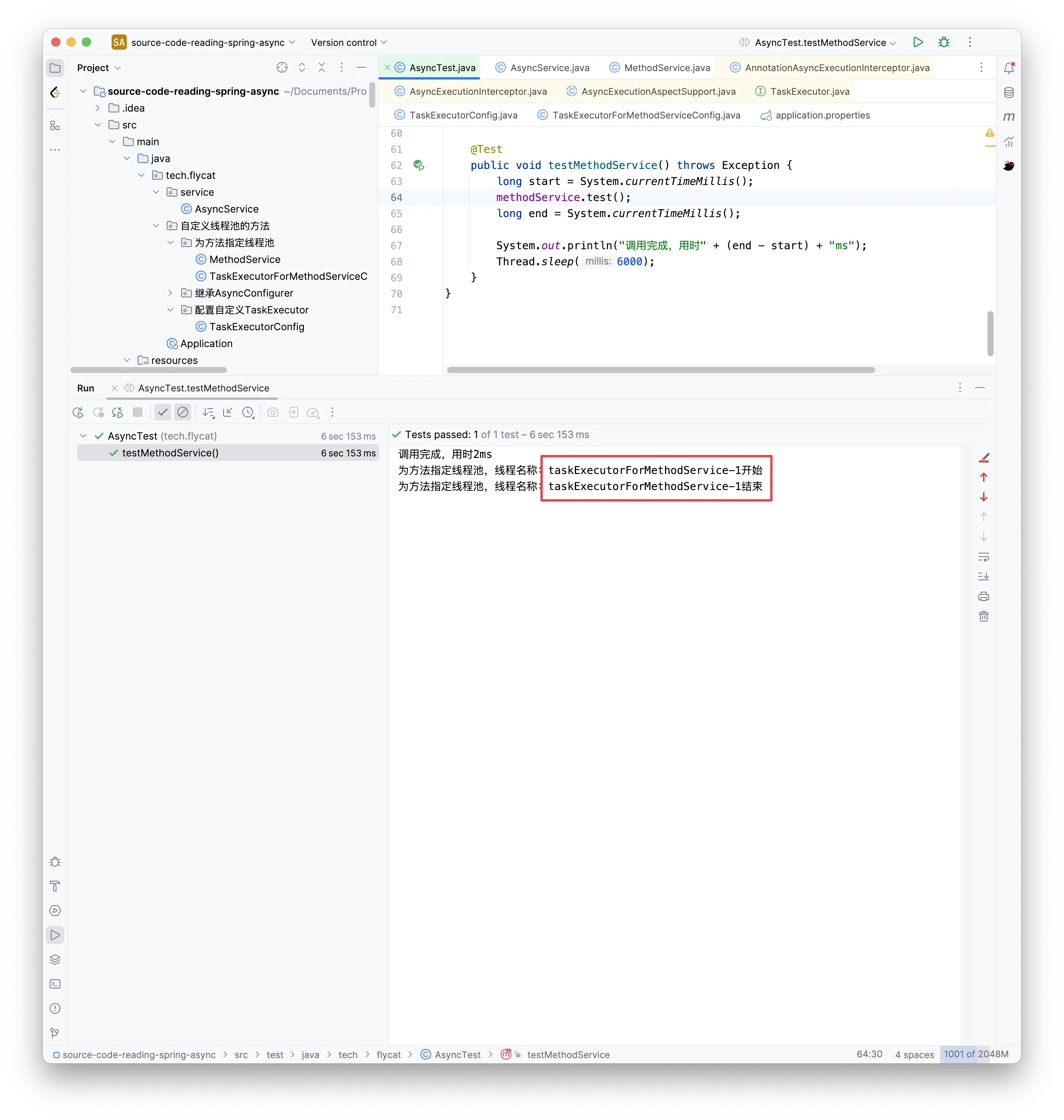Open AnnotationAsyncExecutionInterceptor.java tab
The height and width of the screenshot is (1120, 1064).
click(x=830, y=68)
